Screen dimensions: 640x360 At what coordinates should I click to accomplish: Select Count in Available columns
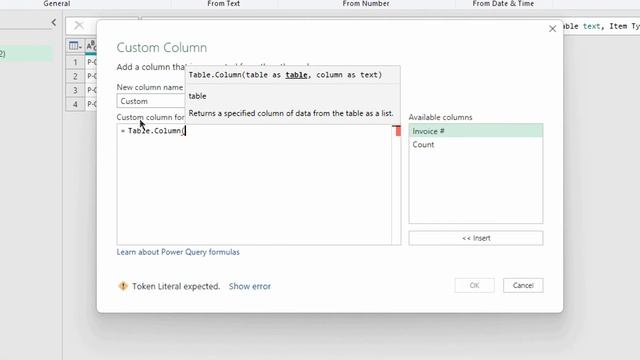point(476,144)
